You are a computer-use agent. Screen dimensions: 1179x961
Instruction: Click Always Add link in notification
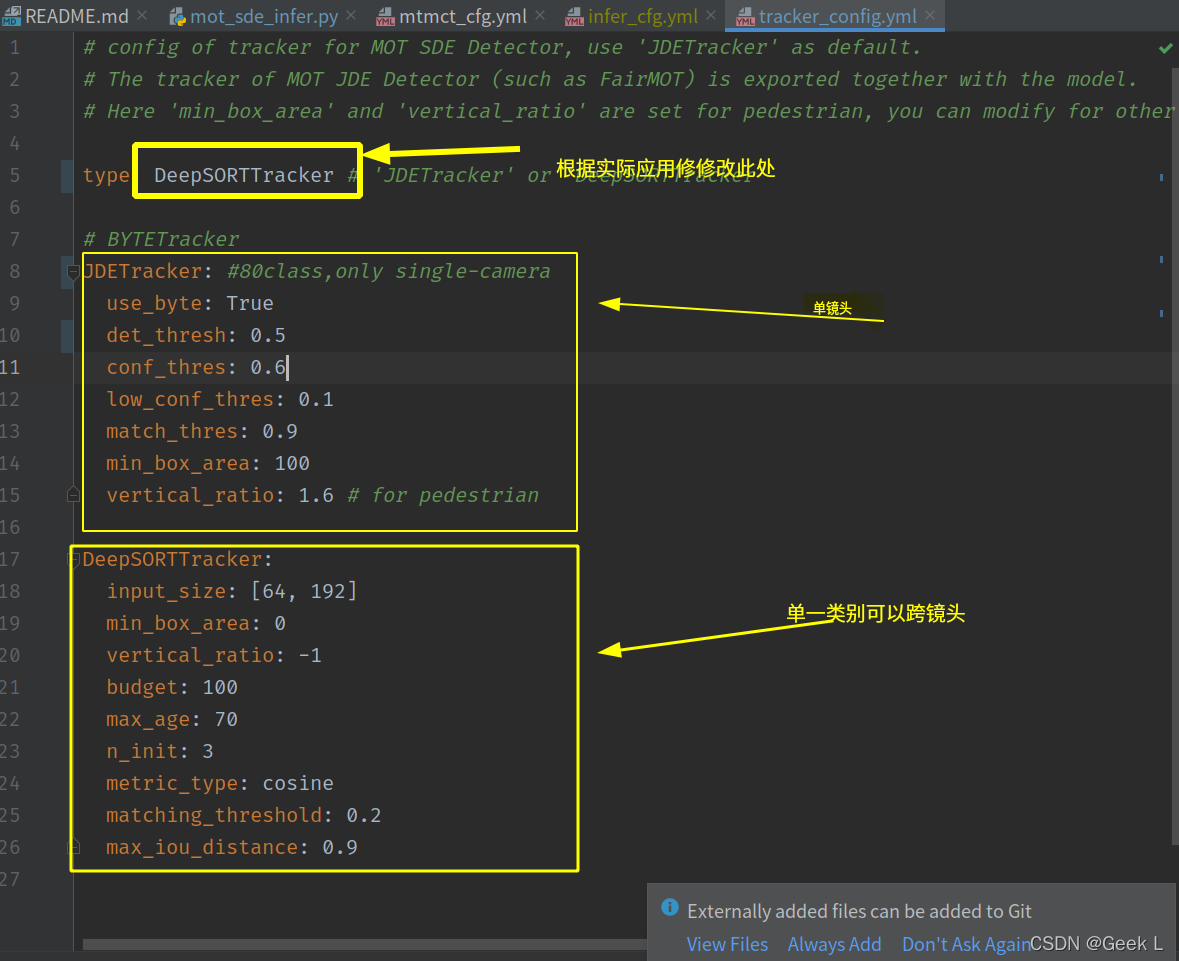pyautogui.click(x=834, y=944)
